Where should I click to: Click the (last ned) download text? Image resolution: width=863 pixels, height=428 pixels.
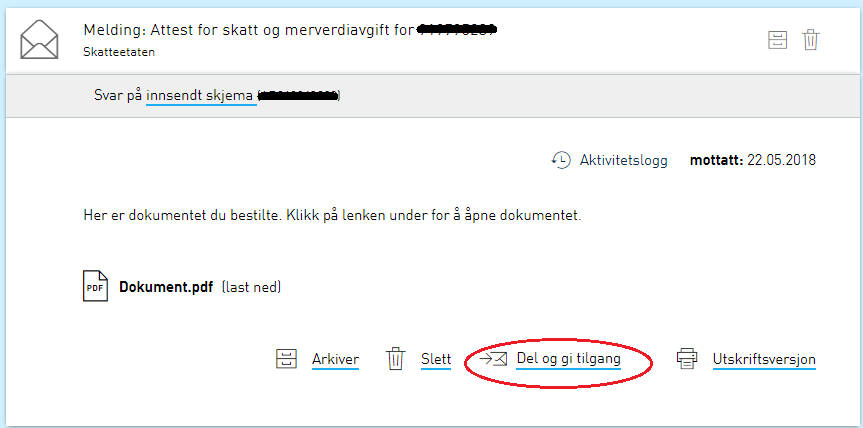point(252,287)
